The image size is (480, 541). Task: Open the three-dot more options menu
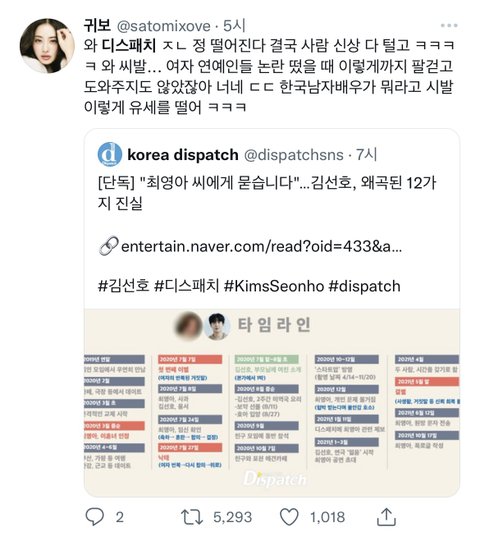(449, 26)
